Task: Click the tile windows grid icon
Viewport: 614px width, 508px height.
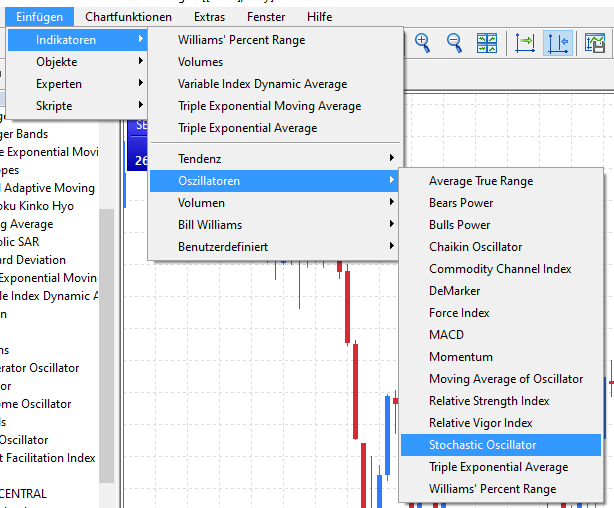Action: pos(487,43)
